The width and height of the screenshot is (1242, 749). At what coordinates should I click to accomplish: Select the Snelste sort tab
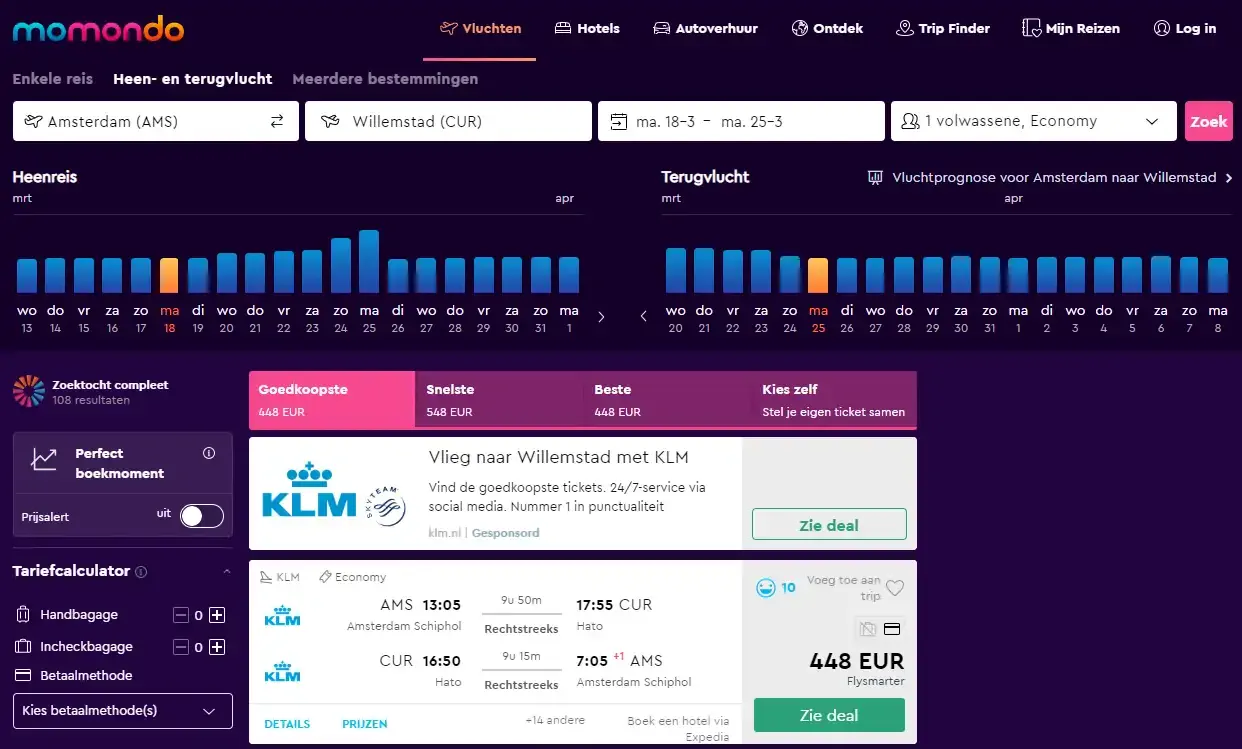pyautogui.click(x=499, y=400)
